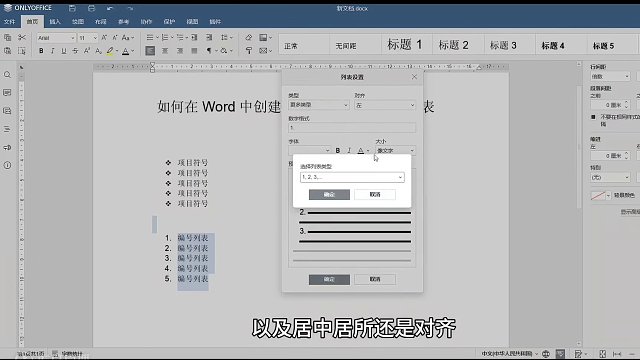Open the alignment dropdown in list settings

pyautogui.click(x=385, y=105)
